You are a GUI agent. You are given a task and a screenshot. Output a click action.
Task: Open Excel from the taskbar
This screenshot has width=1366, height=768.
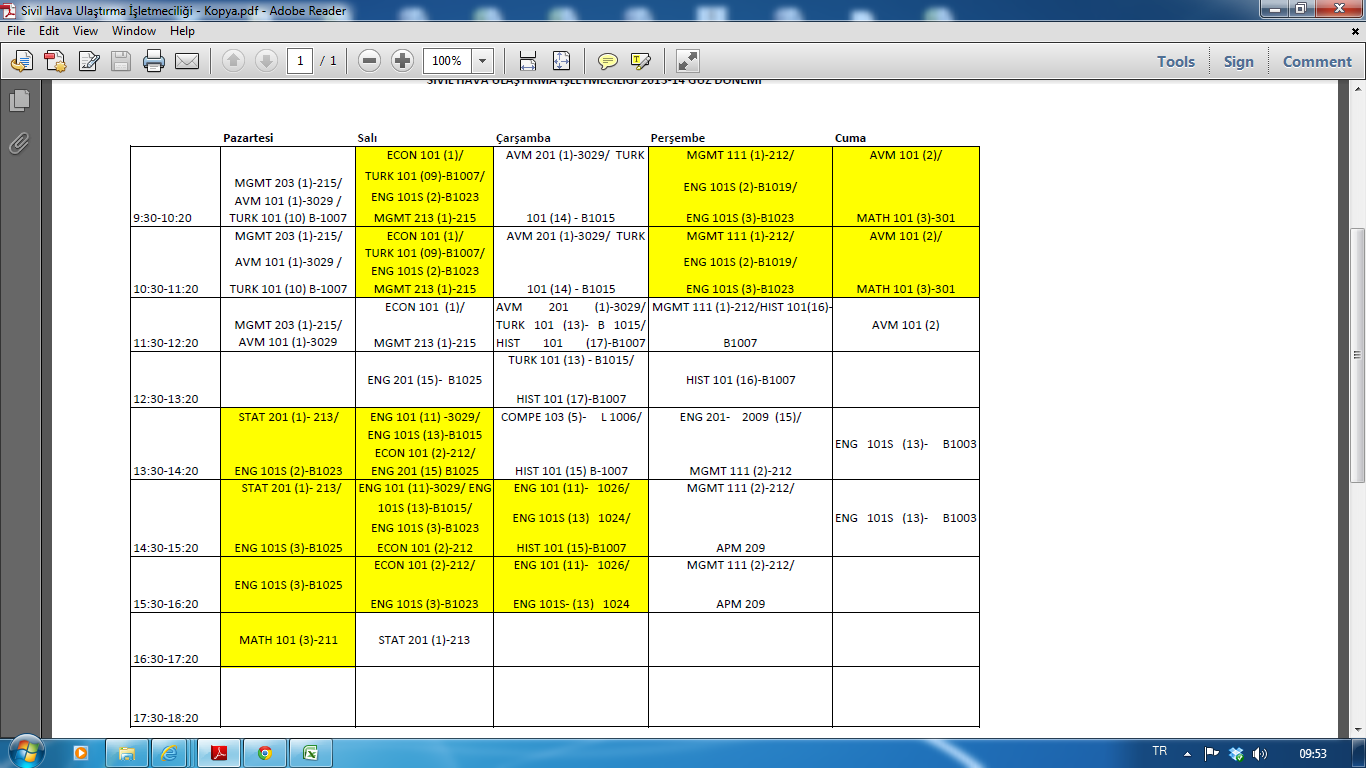click(x=311, y=753)
